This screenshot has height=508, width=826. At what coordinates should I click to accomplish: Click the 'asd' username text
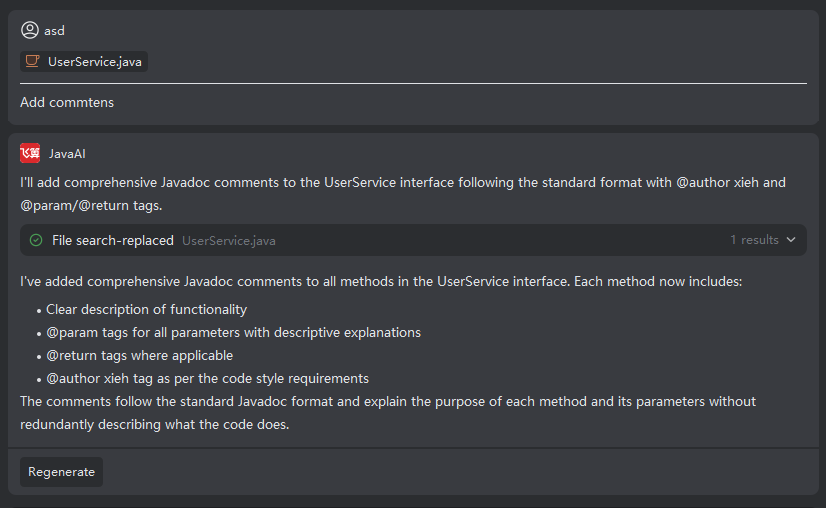(x=54, y=31)
